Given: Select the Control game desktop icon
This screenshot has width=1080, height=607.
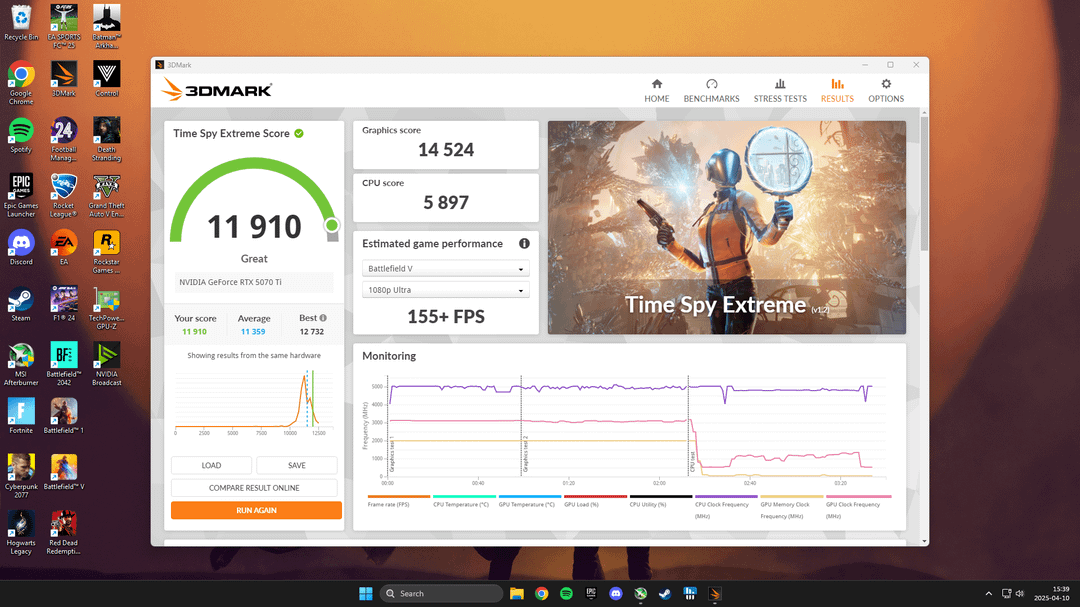Looking at the screenshot, I should coord(107,79).
